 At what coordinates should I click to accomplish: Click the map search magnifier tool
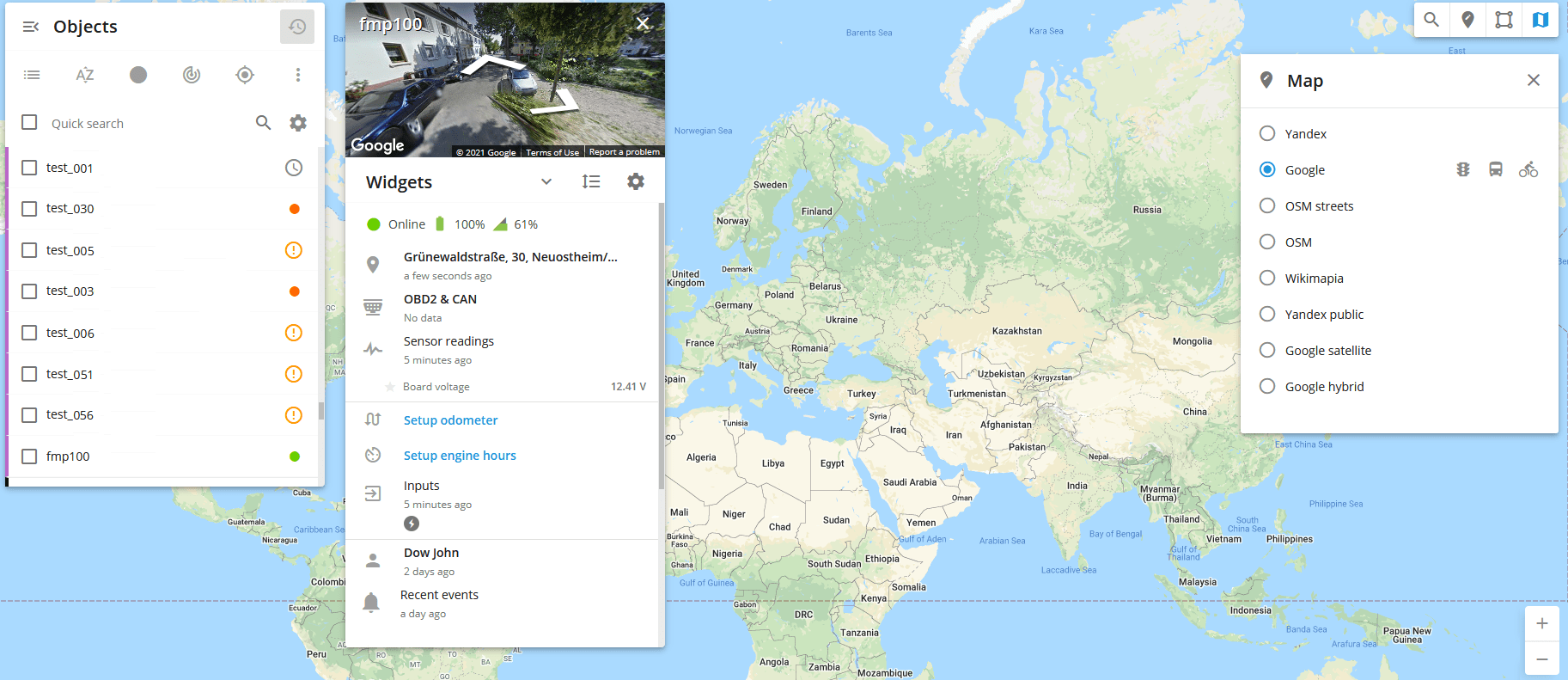1431,19
